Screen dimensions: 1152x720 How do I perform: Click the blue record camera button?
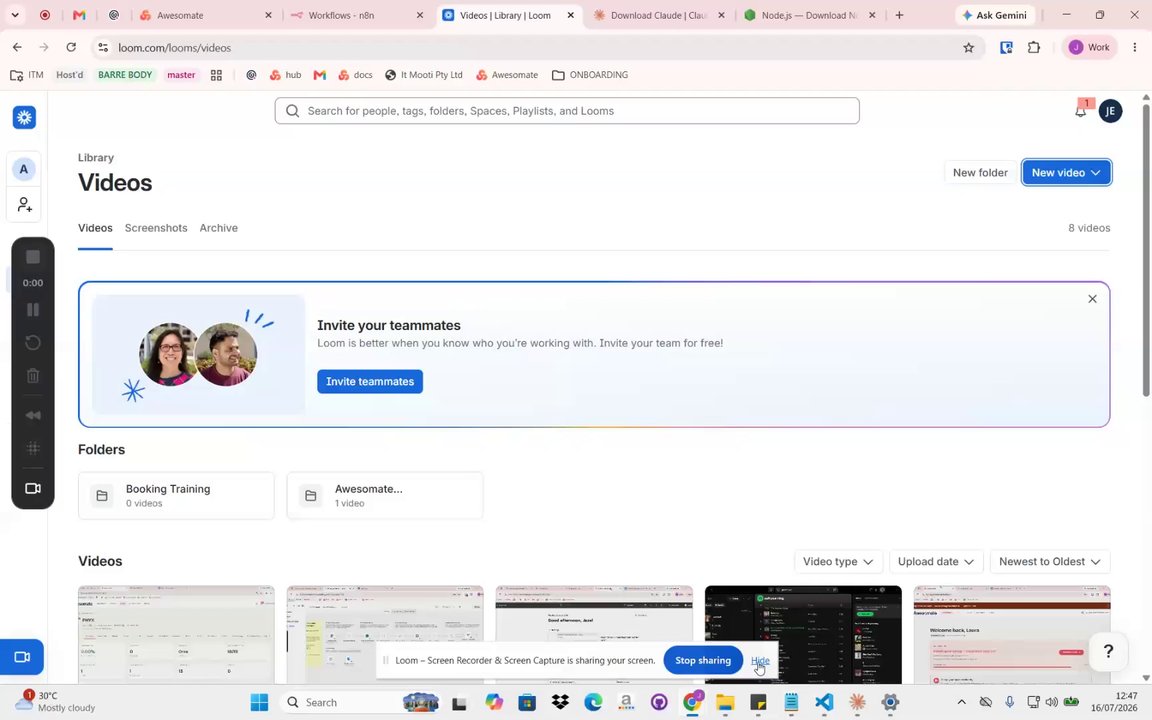pyautogui.click(x=22, y=657)
